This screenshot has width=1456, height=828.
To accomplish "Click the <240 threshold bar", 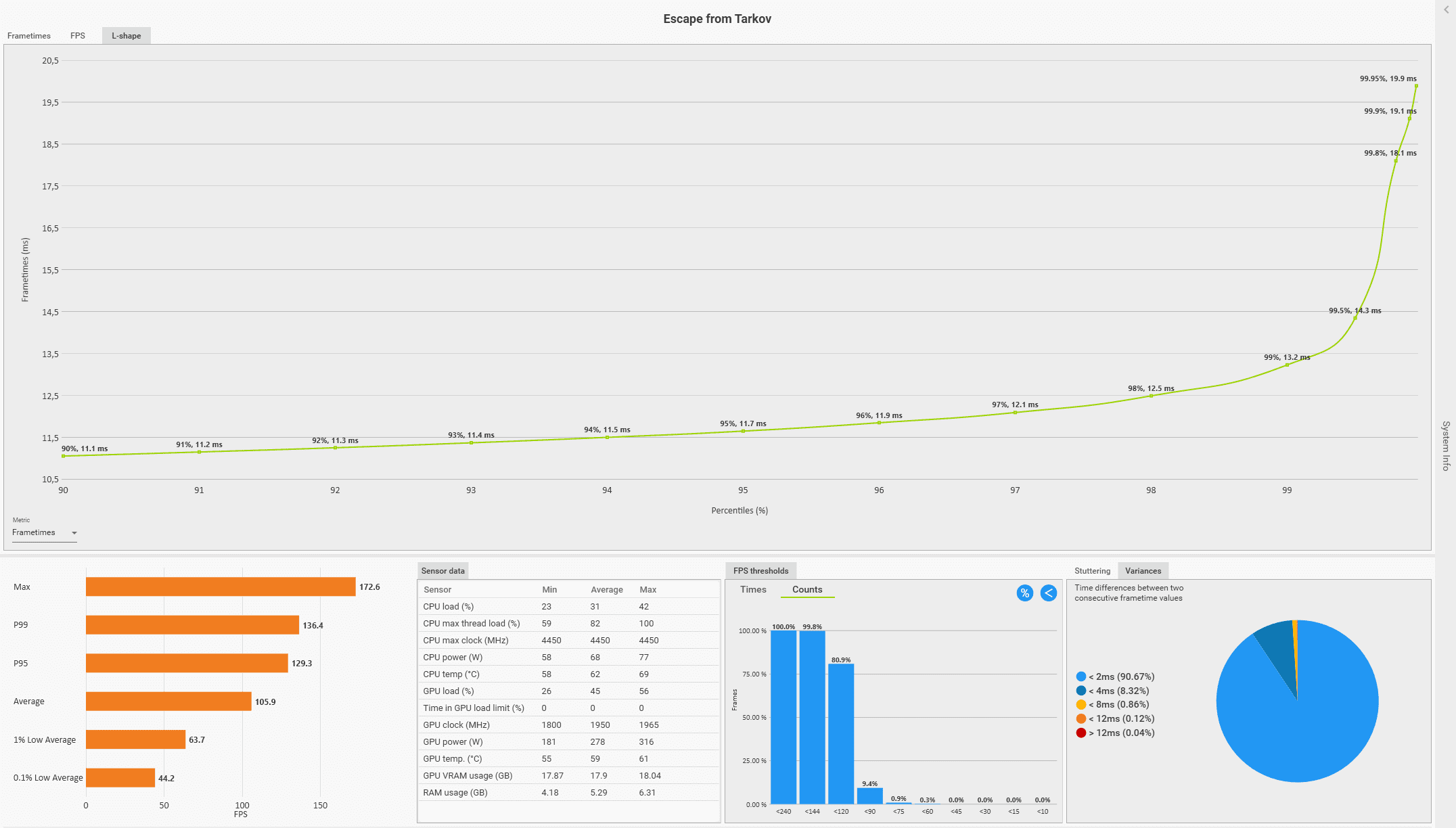I will click(x=783, y=717).
